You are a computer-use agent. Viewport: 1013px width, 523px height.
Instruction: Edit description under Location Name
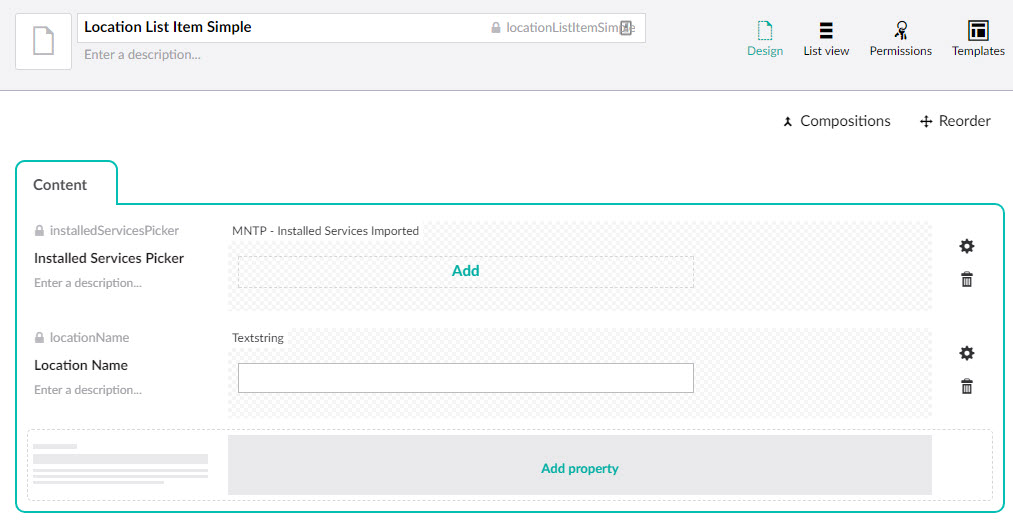click(88, 390)
